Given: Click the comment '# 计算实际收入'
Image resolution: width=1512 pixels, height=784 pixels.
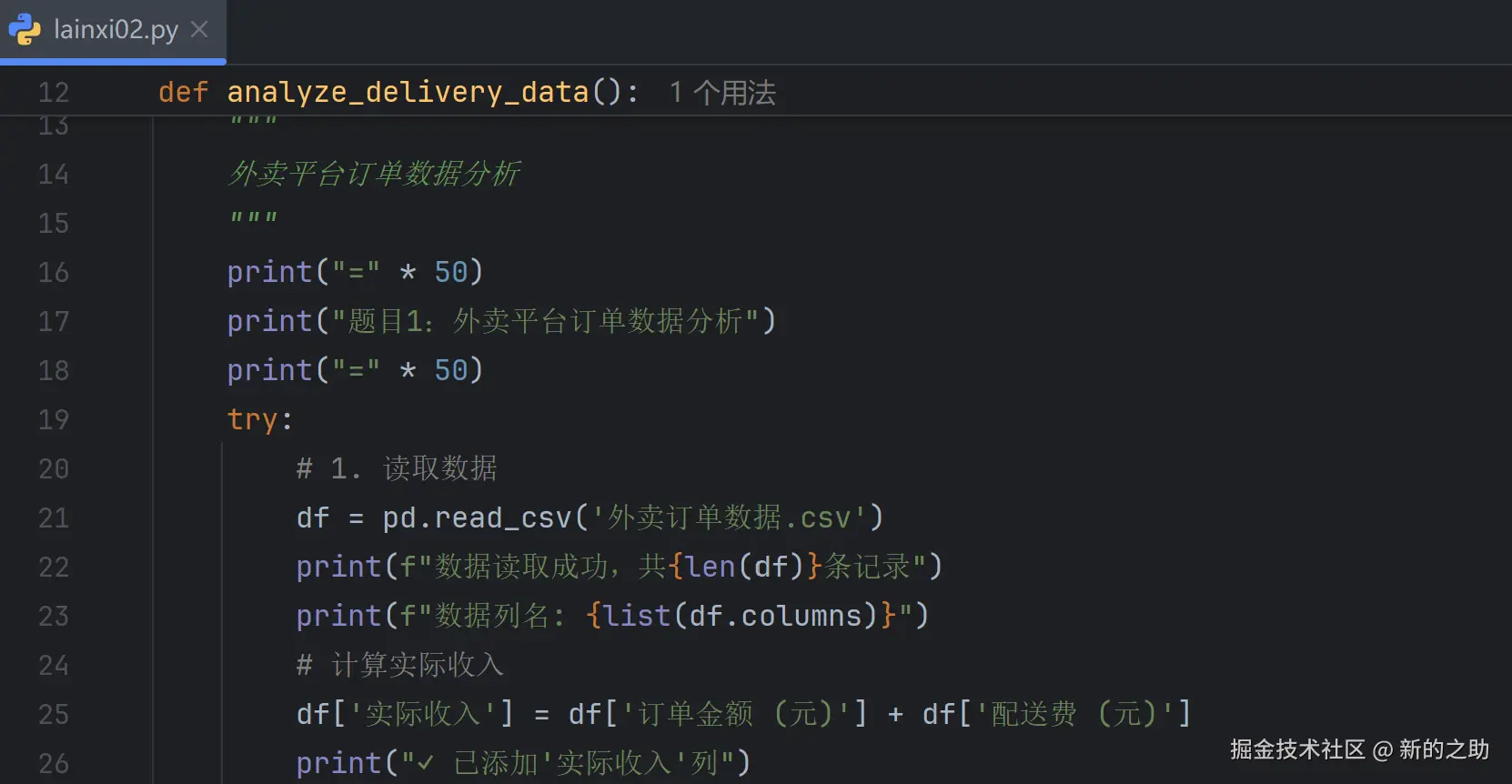Looking at the screenshot, I should (399, 664).
